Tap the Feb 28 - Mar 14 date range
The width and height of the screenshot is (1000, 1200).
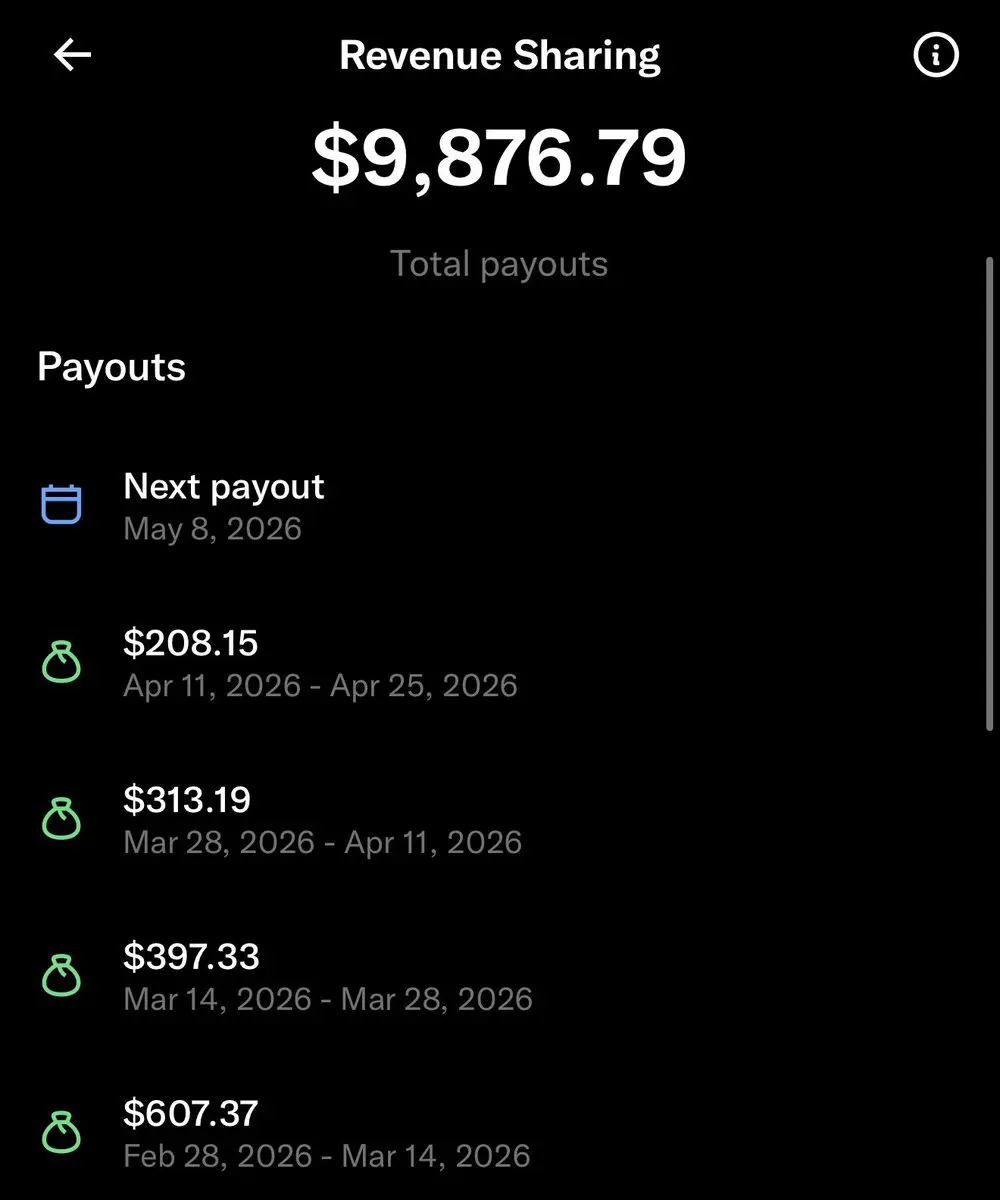tap(326, 1157)
